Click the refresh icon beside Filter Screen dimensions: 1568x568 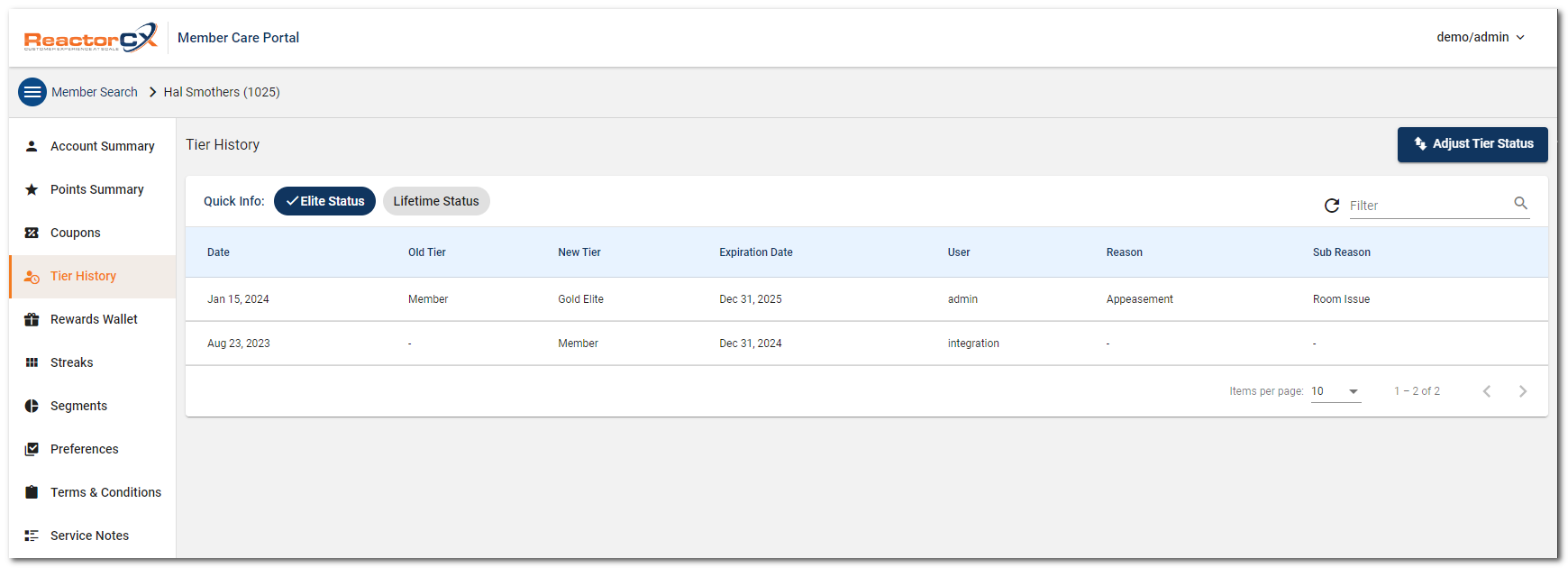(1331, 206)
